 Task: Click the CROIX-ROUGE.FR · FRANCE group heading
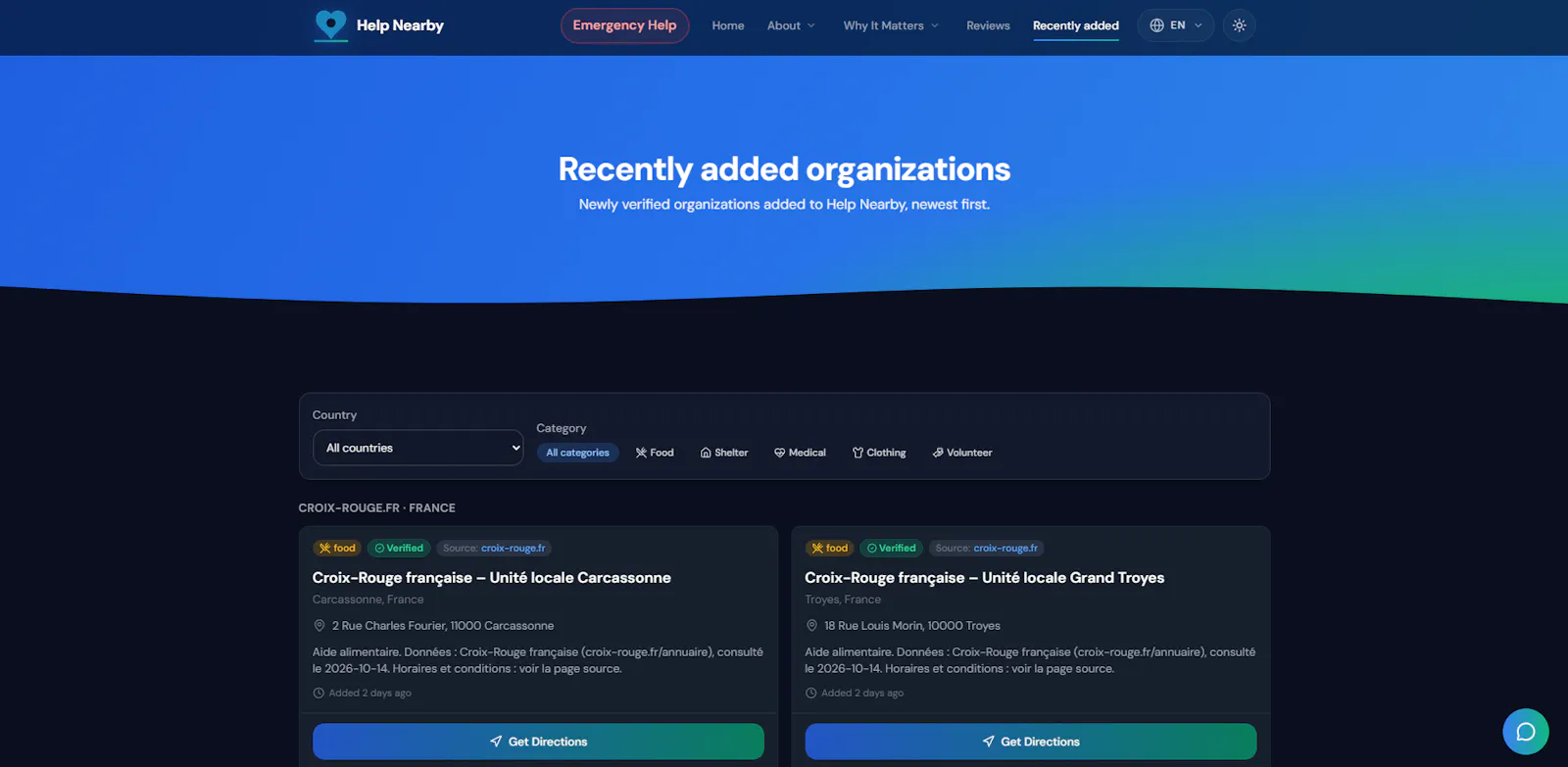pos(377,508)
